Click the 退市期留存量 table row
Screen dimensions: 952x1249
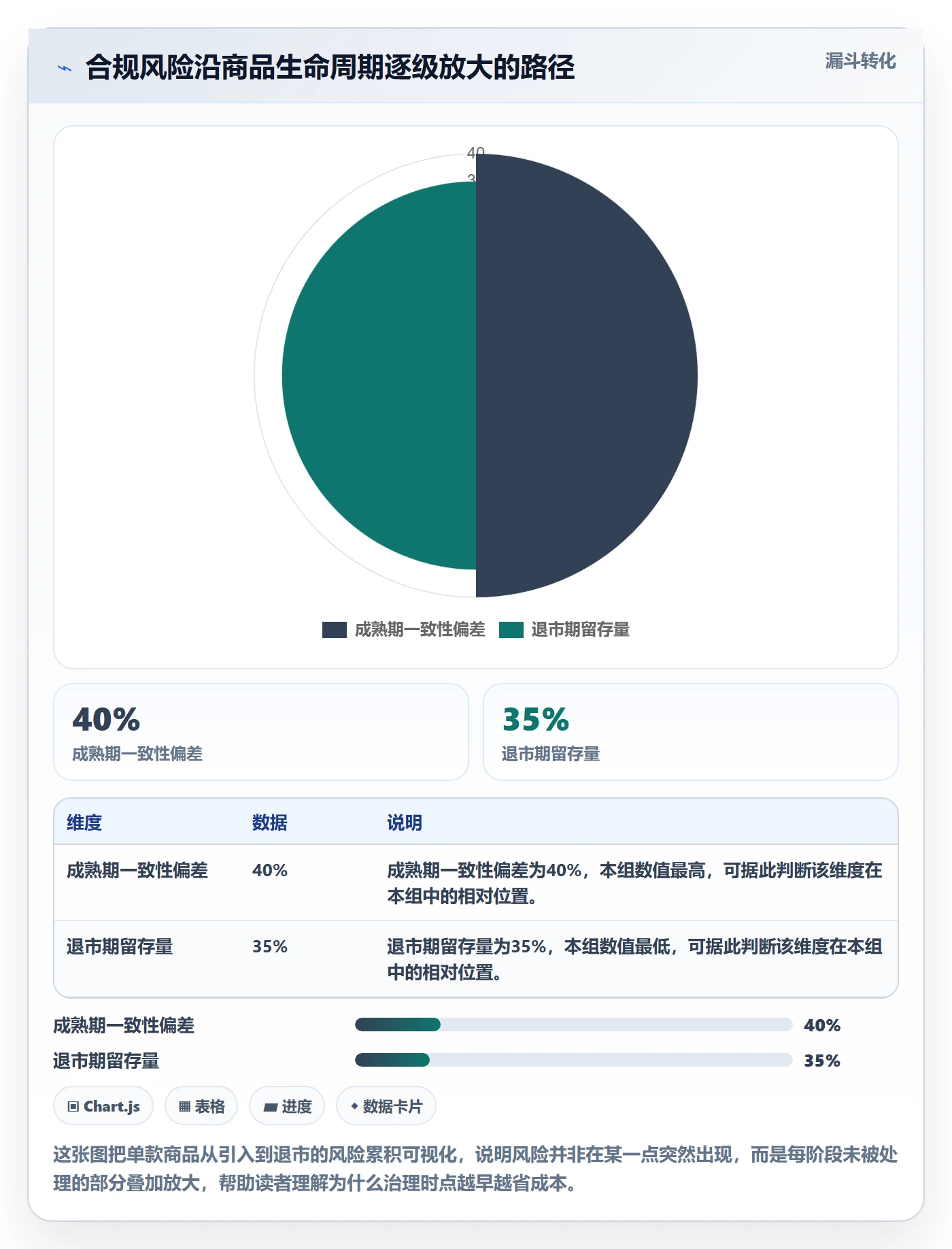pyautogui.click(x=476, y=959)
